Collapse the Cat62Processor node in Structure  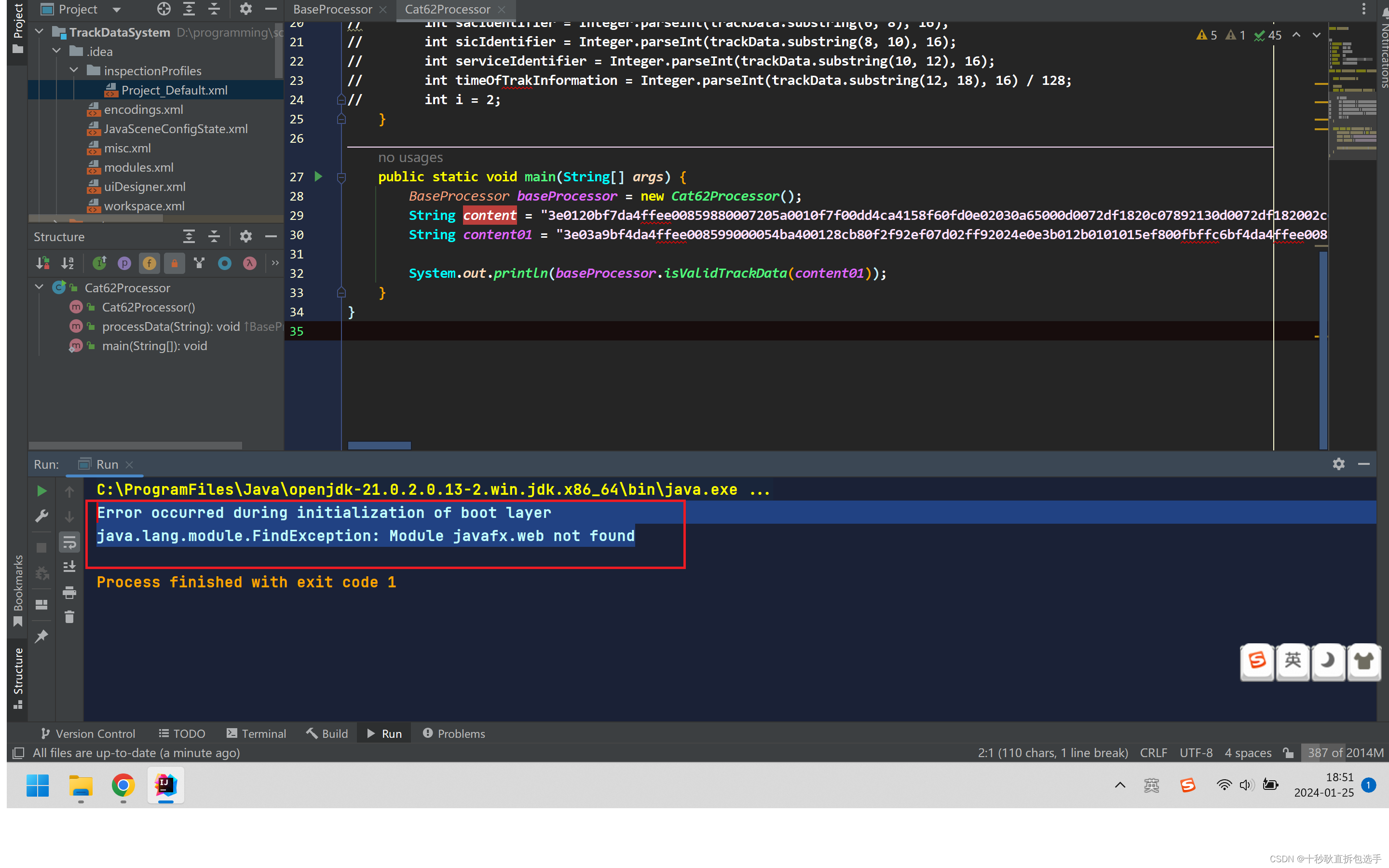[x=39, y=287]
